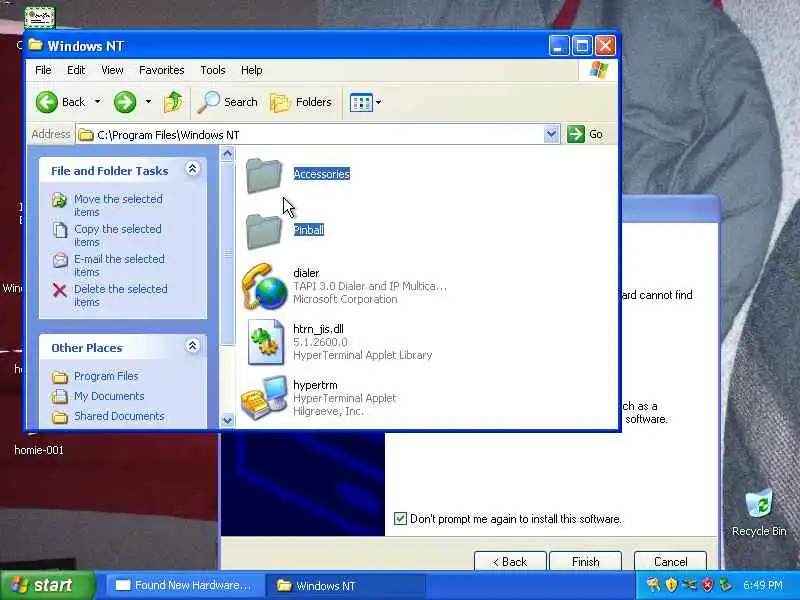Select the hypertrm application icon

pos(264,397)
